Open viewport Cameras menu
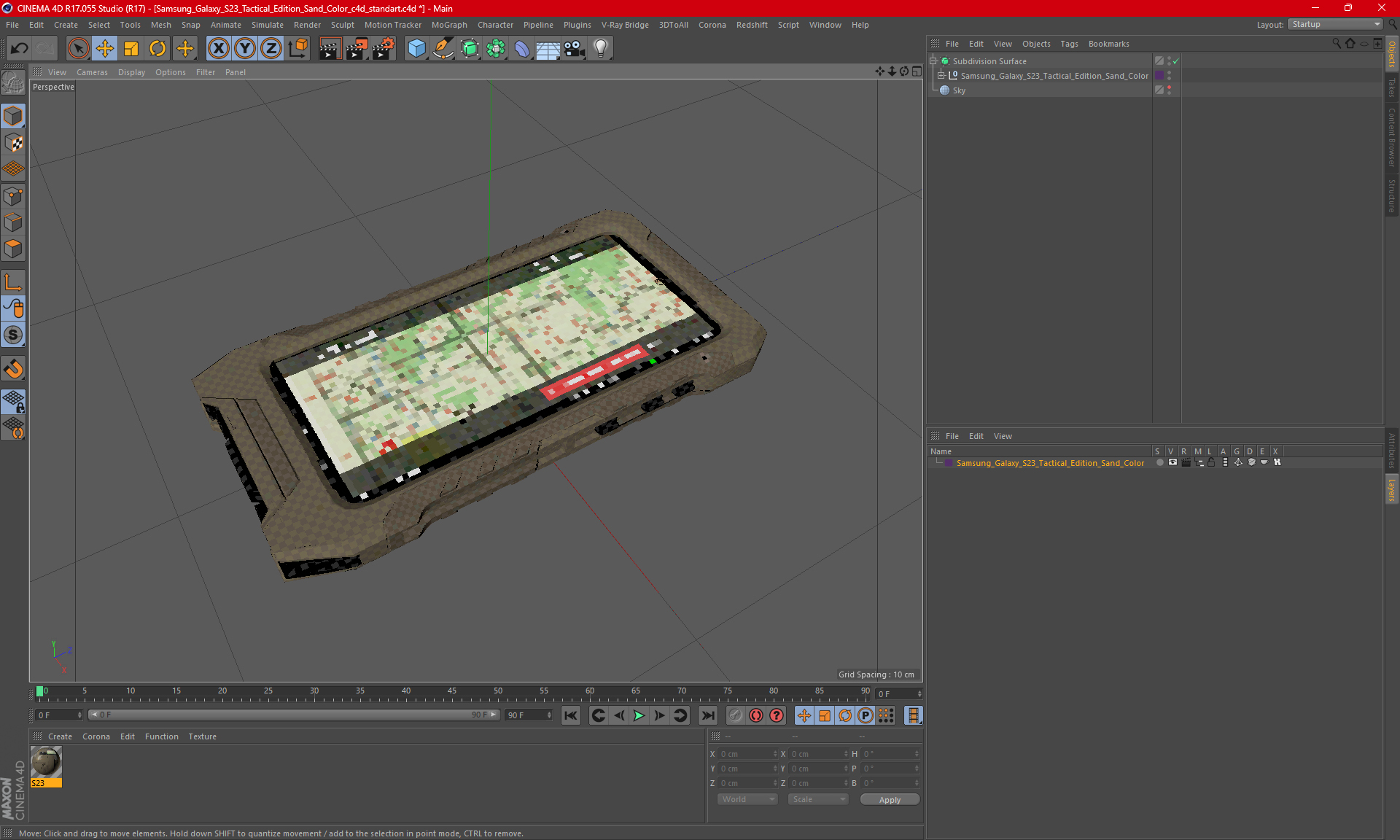This screenshot has height=840, width=1400. [x=92, y=72]
